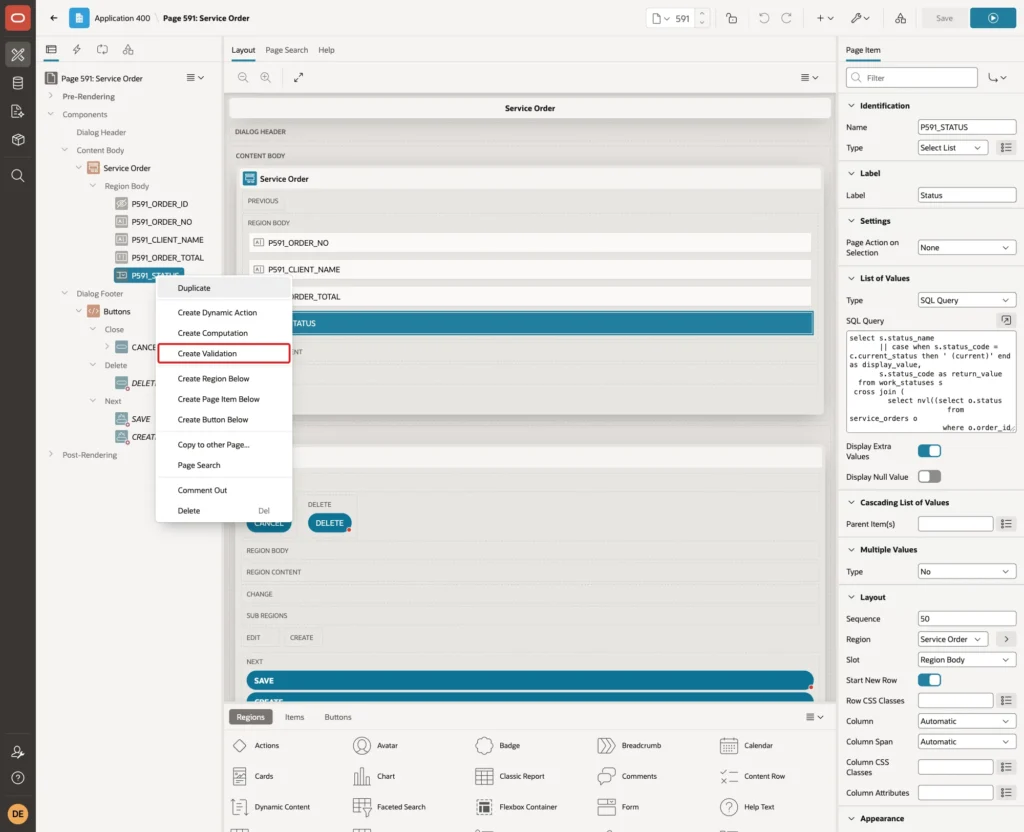The width and height of the screenshot is (1024, 832).
Task: Toggle Start New Row switch
Action: click(x=929, y=680)
